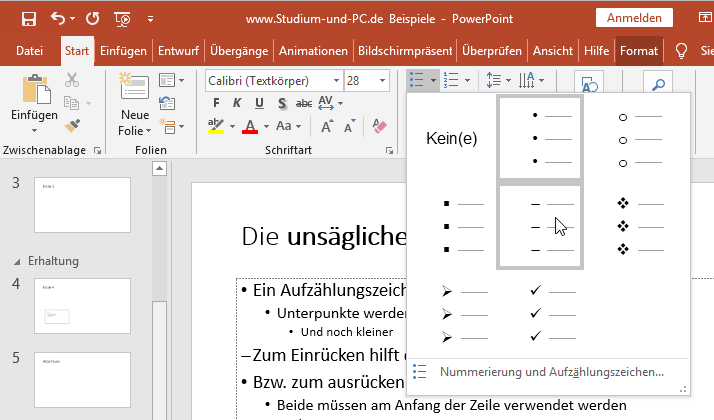Switch to the Entwurf tab
This screenshot has width=714, height=420.
point(178,51)
